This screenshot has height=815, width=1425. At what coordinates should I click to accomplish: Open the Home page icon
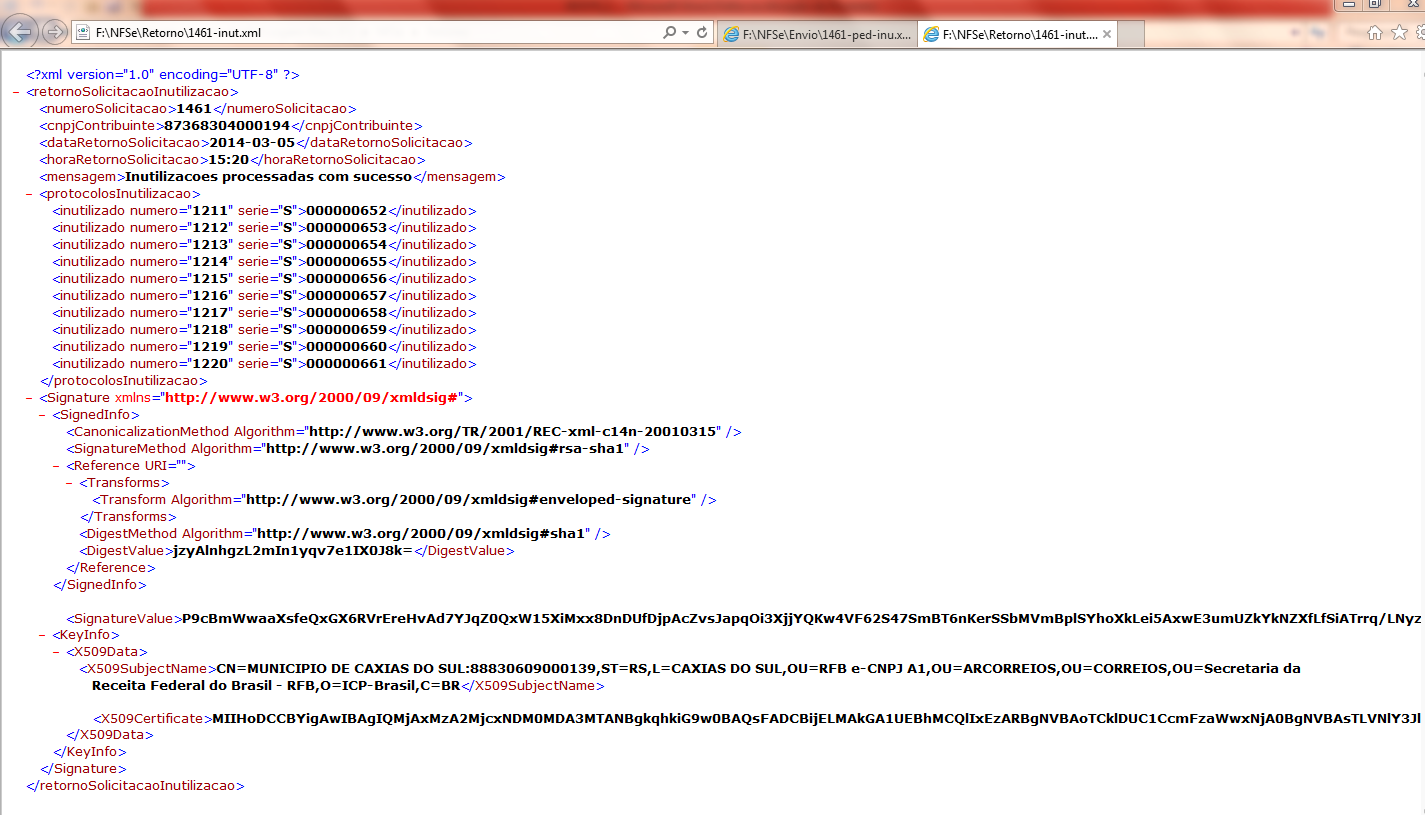[x=1375, y=33]
